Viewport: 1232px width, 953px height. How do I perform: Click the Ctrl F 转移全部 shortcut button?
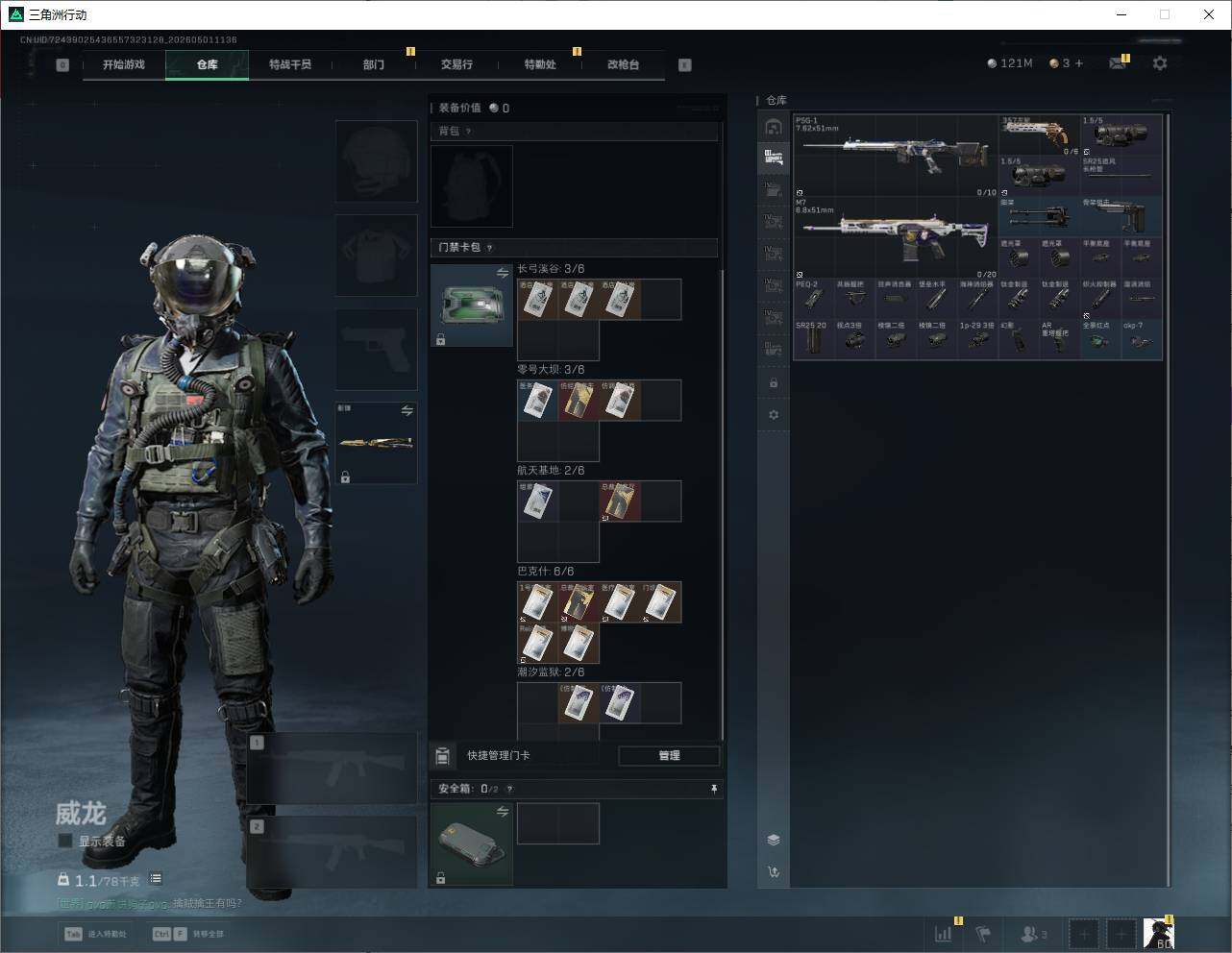[188, 934]
